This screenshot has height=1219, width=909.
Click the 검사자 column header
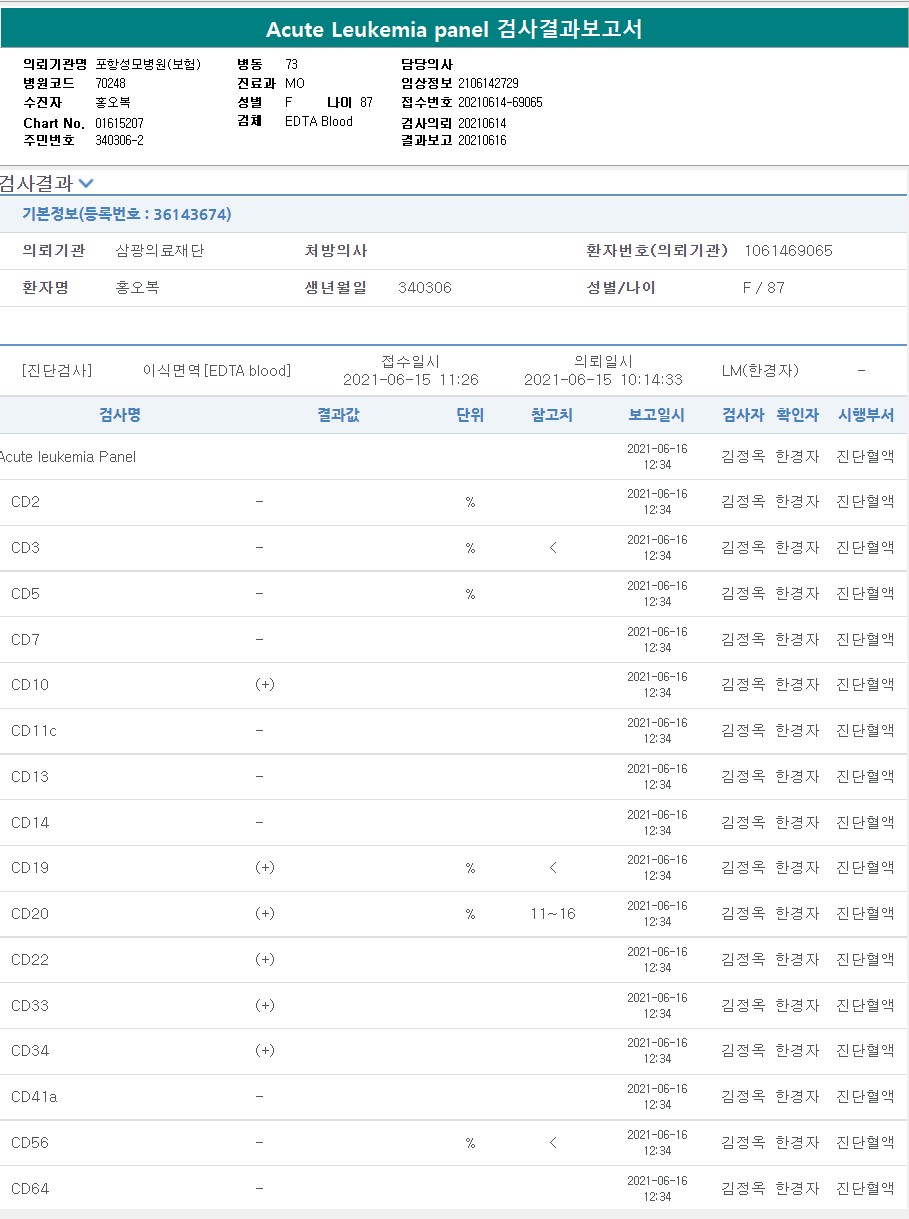(x=742, y=415)
